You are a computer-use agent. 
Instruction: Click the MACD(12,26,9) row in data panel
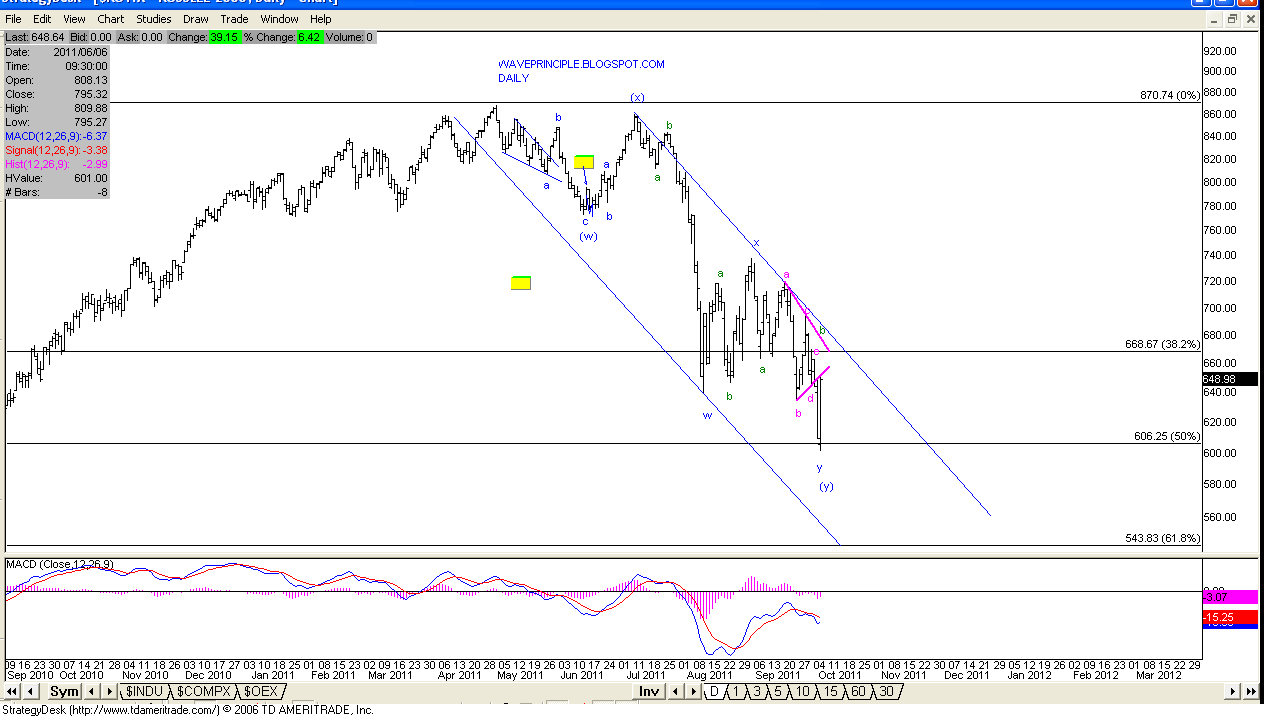point(56,136)
